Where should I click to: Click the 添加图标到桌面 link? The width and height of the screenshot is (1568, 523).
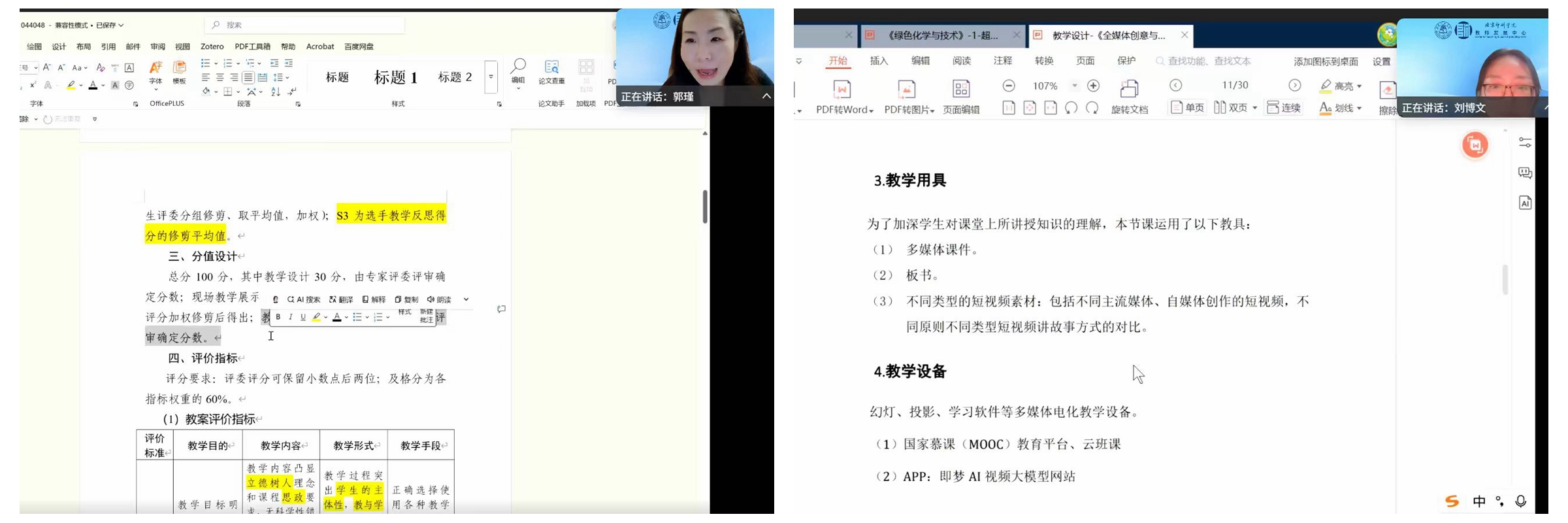pos(1326,61)
